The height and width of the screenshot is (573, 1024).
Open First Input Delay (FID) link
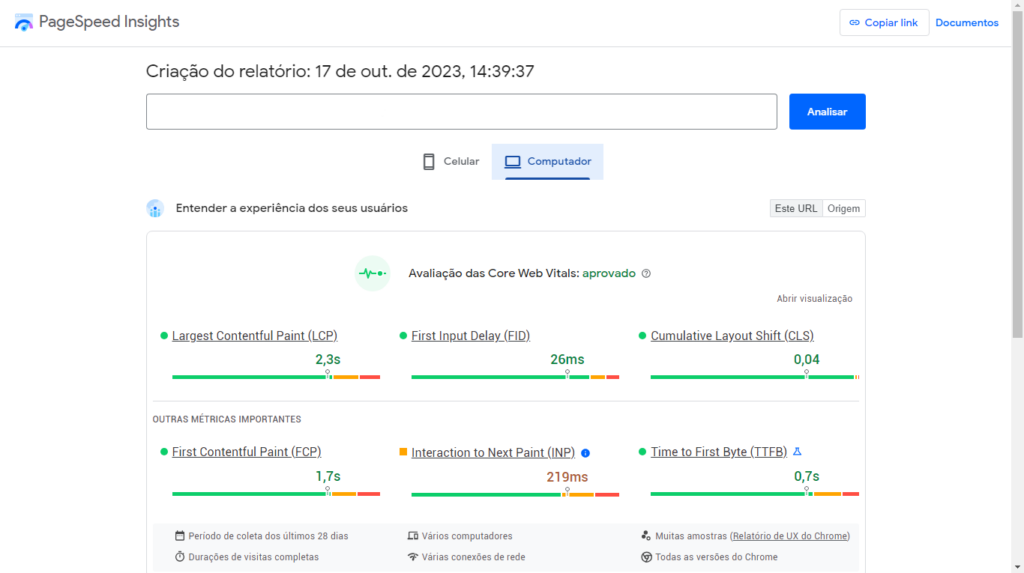point(470,336)
